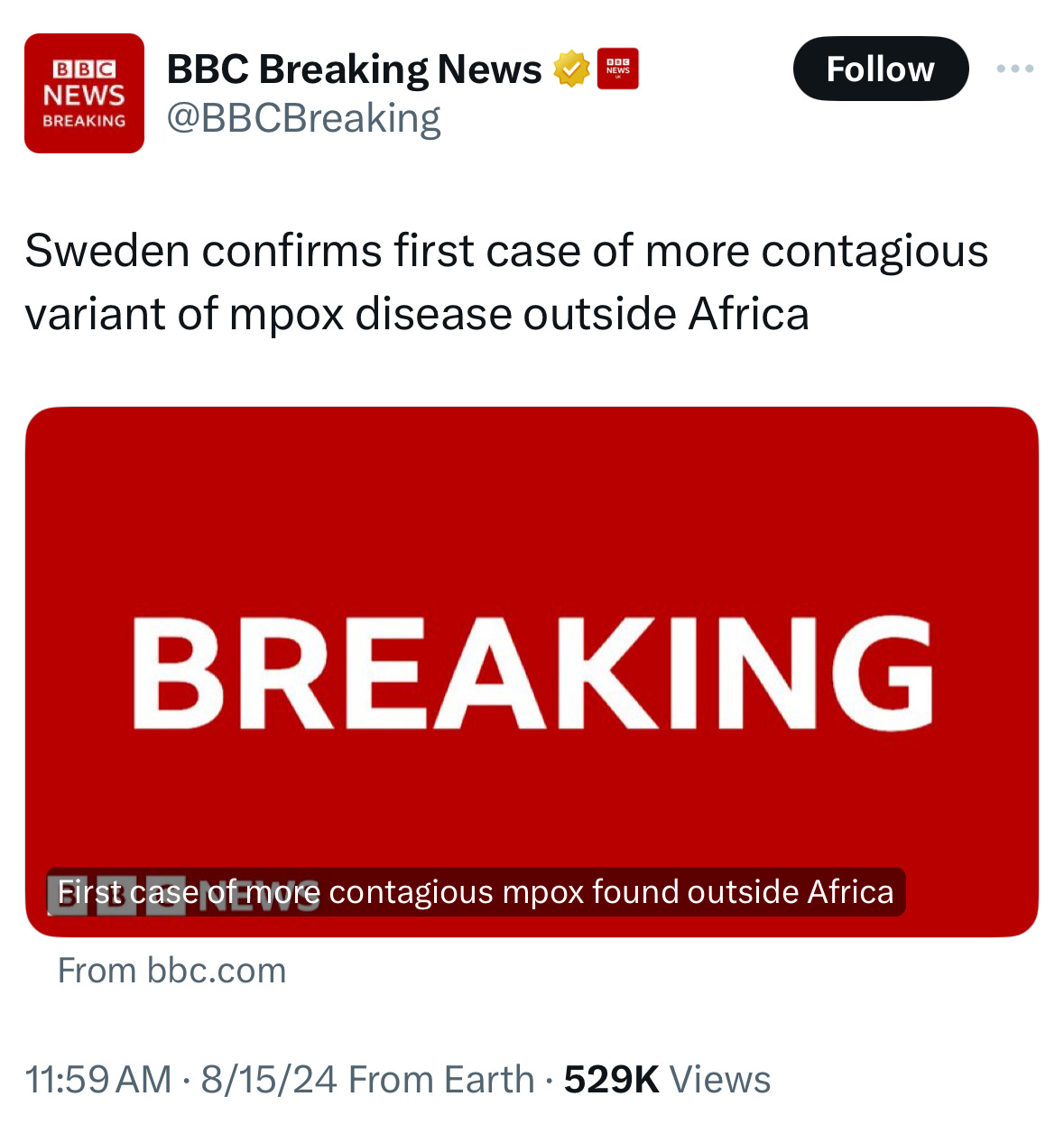Click the card caption about contagious mpox

tap(476, 892)
